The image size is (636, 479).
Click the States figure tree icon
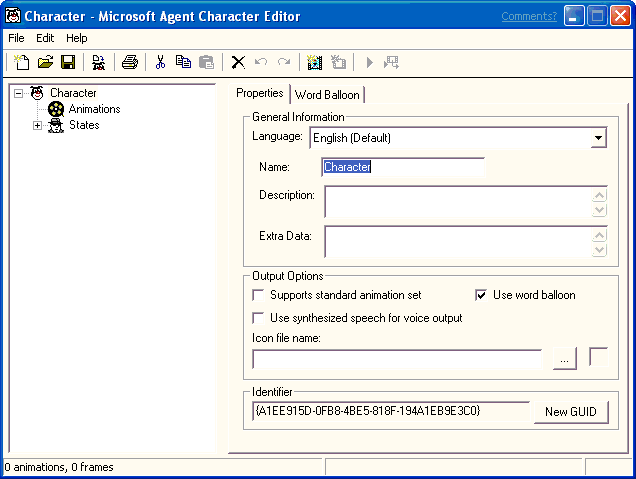pyautogui.click(x=56, y=125)
